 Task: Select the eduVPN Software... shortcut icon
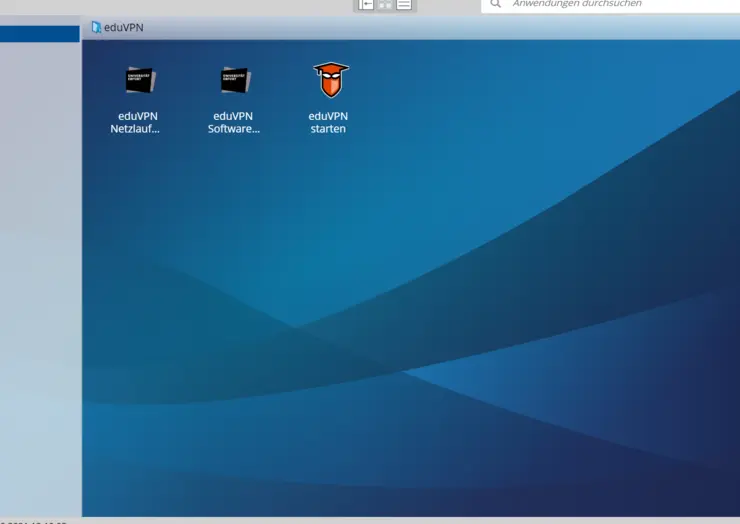[x=234, y=80]
